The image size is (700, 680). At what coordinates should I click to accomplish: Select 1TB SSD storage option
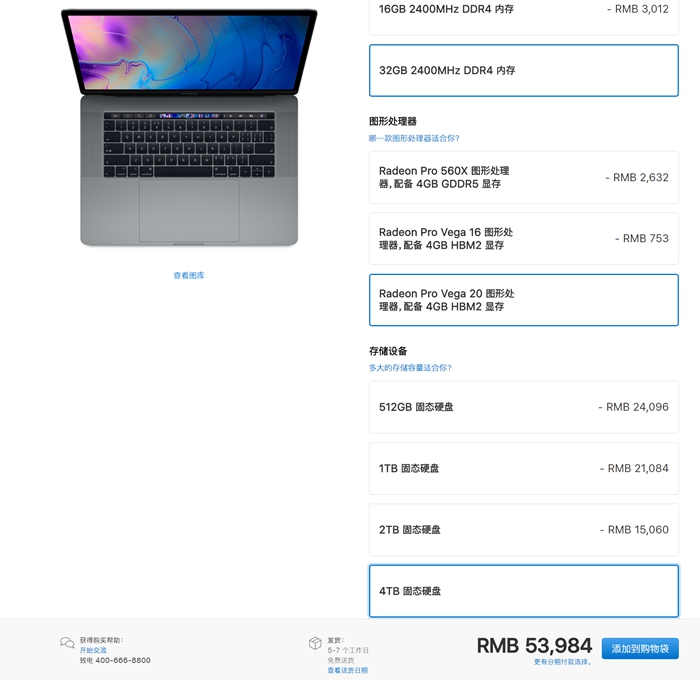coord(524,468)
